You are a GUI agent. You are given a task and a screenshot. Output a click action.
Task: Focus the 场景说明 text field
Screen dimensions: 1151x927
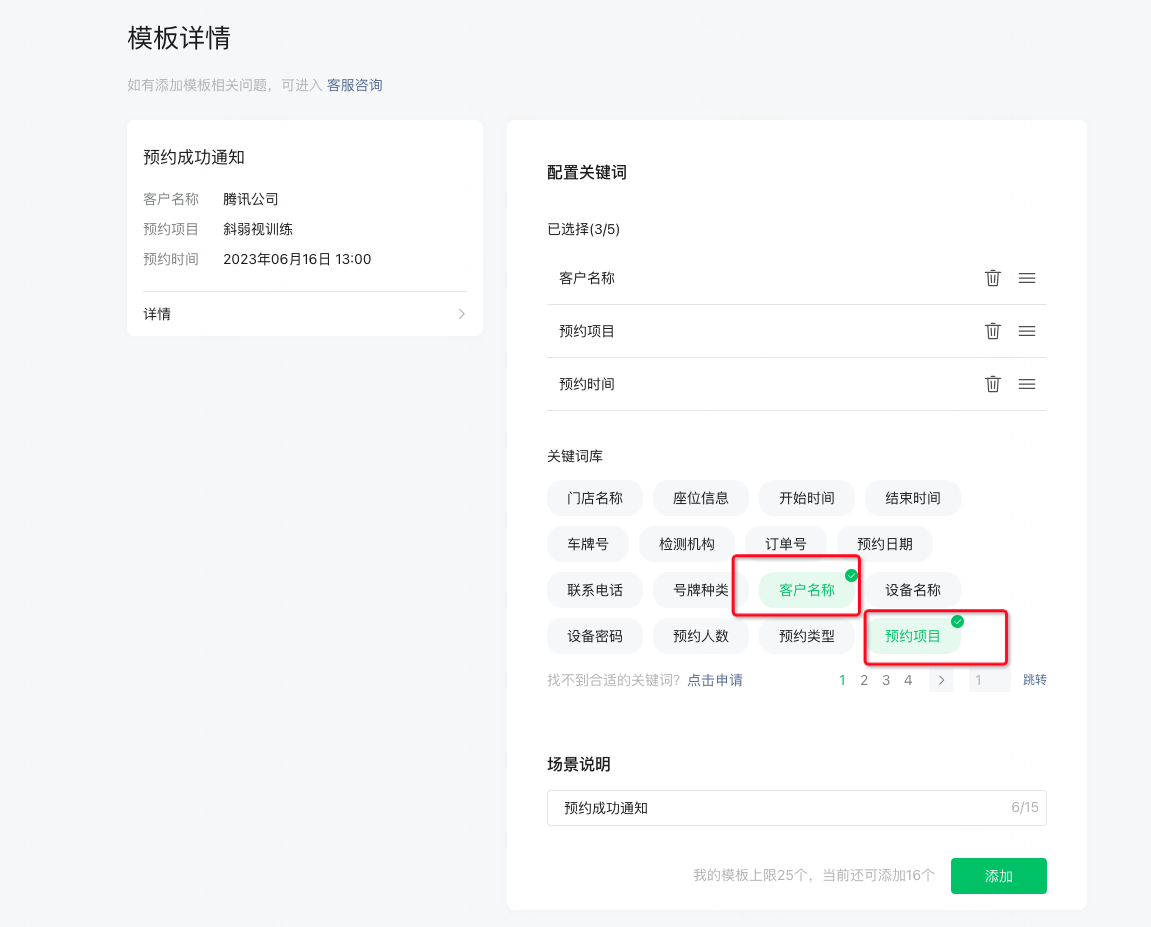pyautogui.click(x=780, y=808)
